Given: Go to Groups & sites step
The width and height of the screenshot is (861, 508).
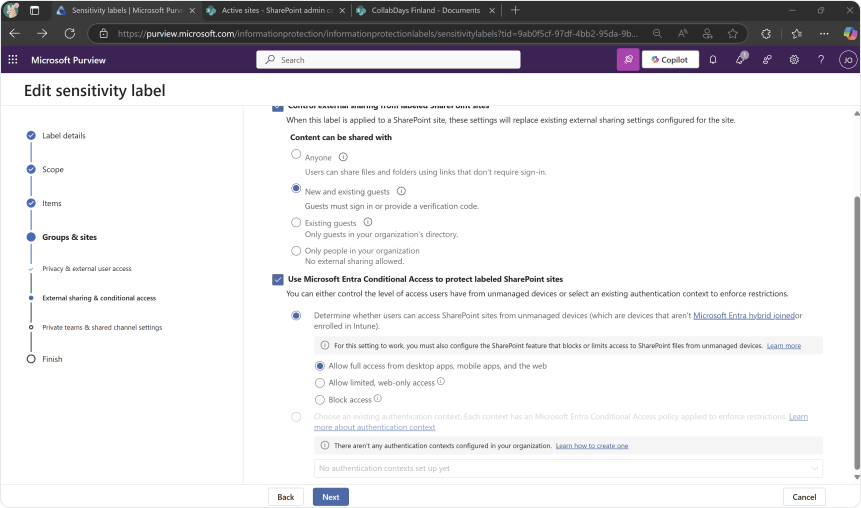Looking at the screenshot, I should coord(69,237).
